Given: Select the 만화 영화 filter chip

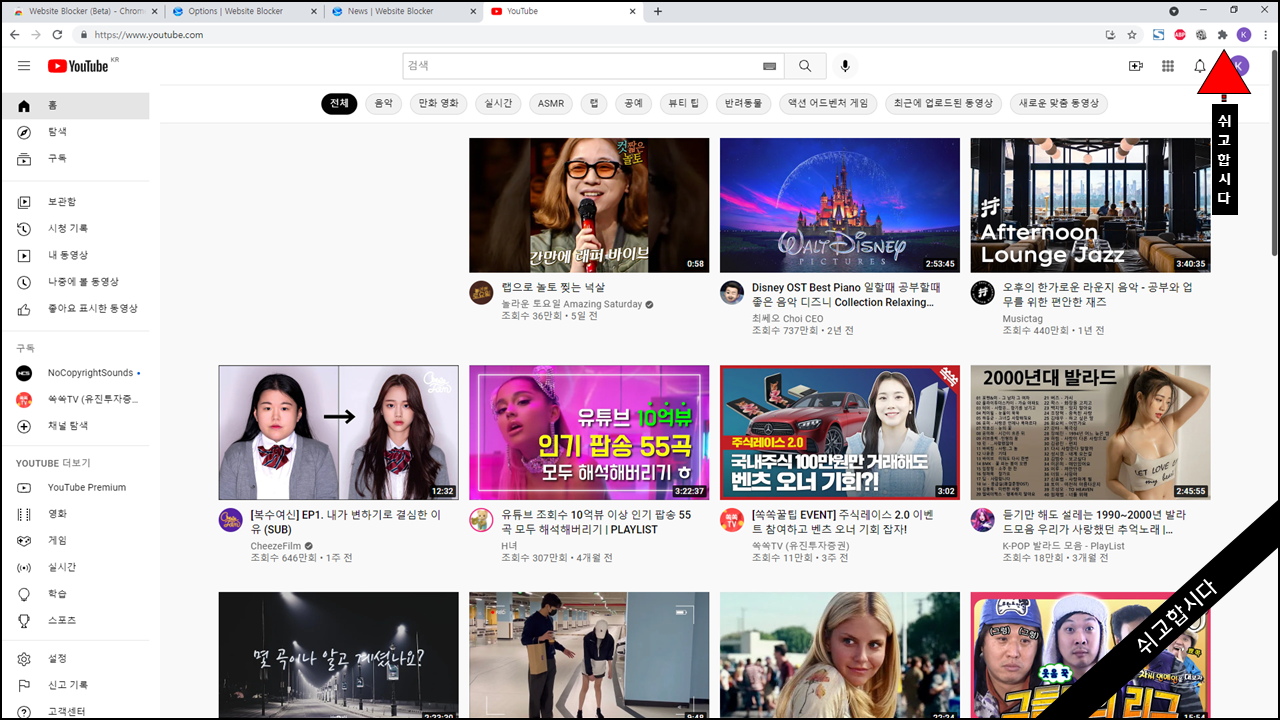Looking at the screenshot, I should [438, 103].
